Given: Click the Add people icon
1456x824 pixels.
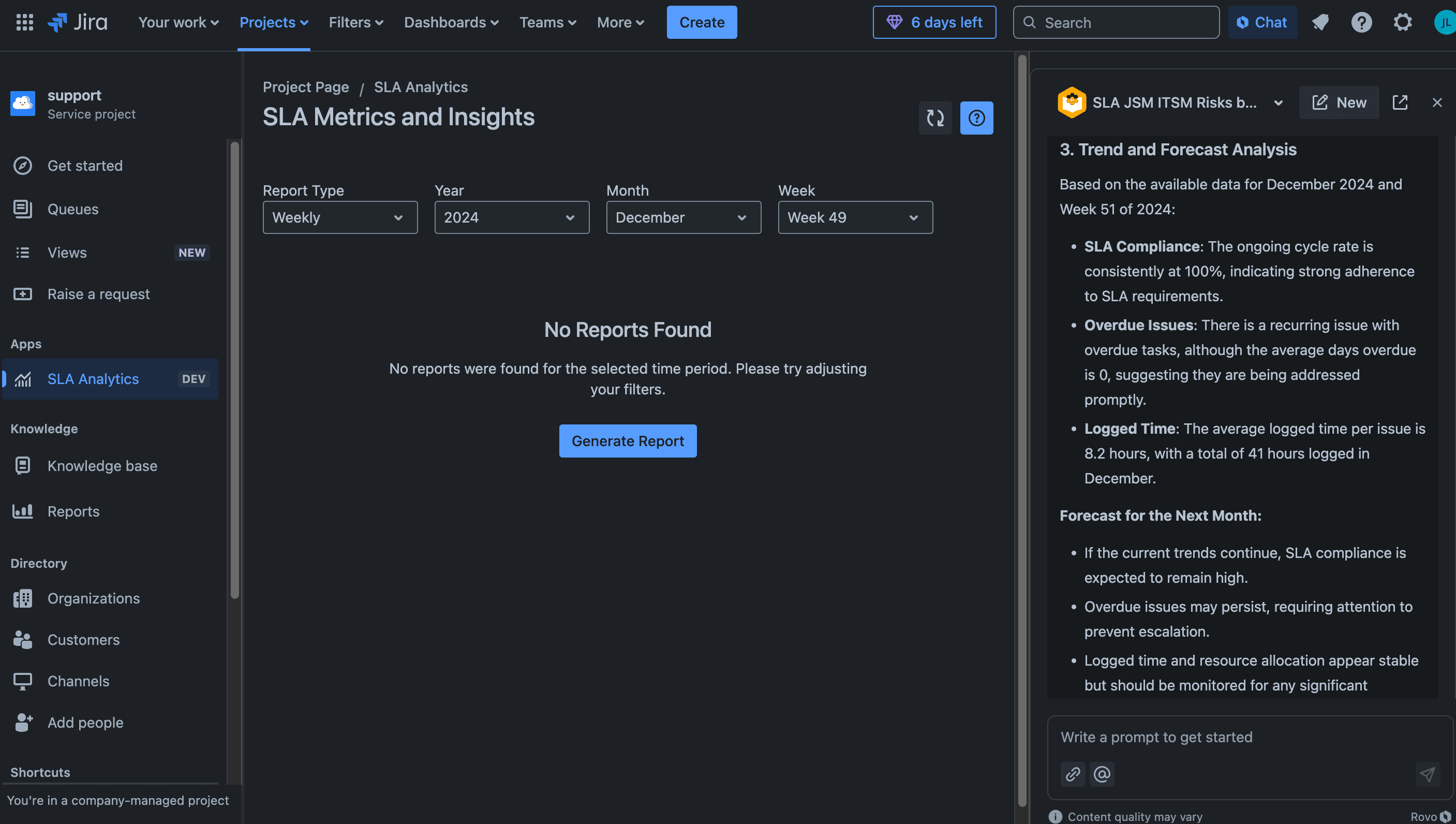Looking at the screenshot, I should point(23,722).
